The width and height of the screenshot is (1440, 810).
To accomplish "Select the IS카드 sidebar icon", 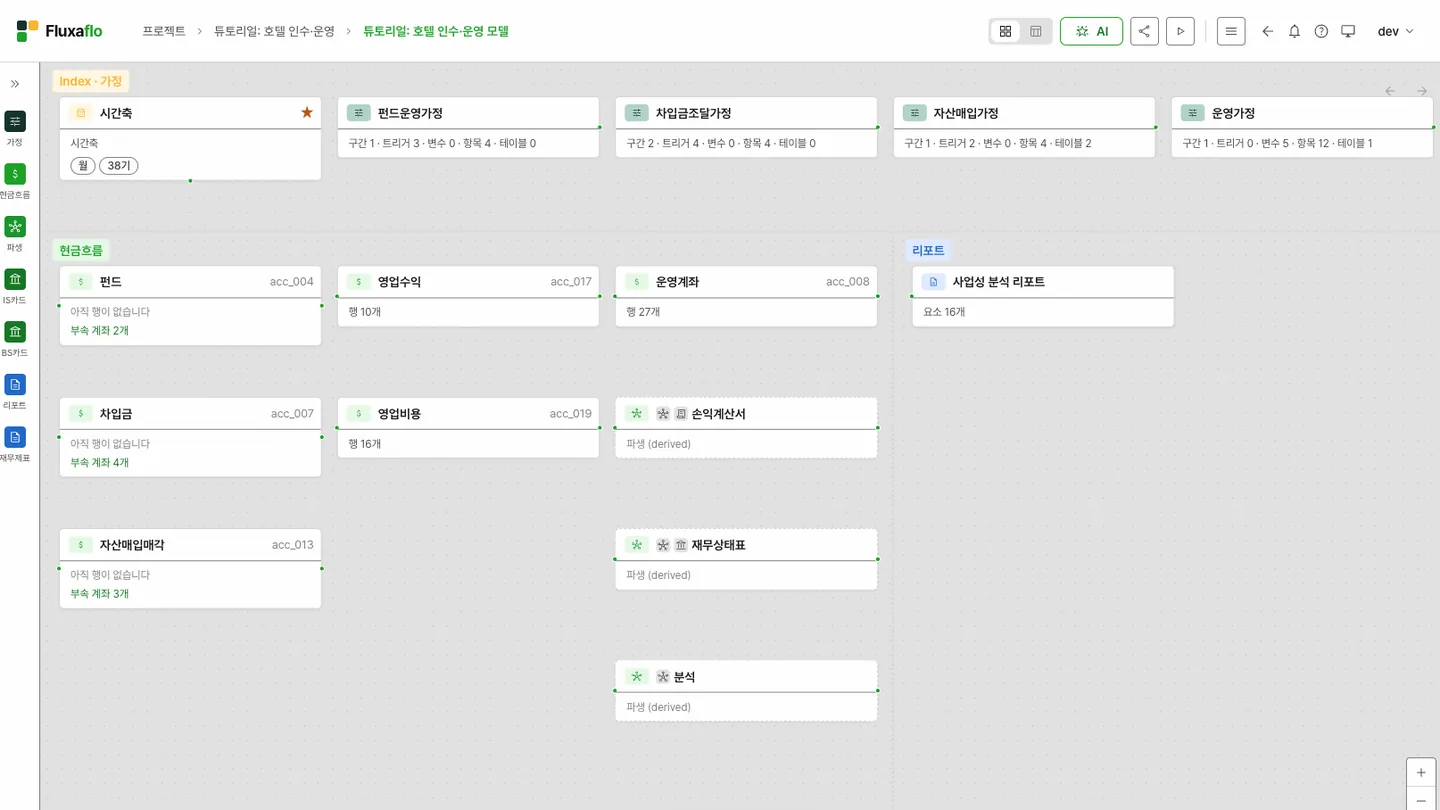I will [15, 280].
